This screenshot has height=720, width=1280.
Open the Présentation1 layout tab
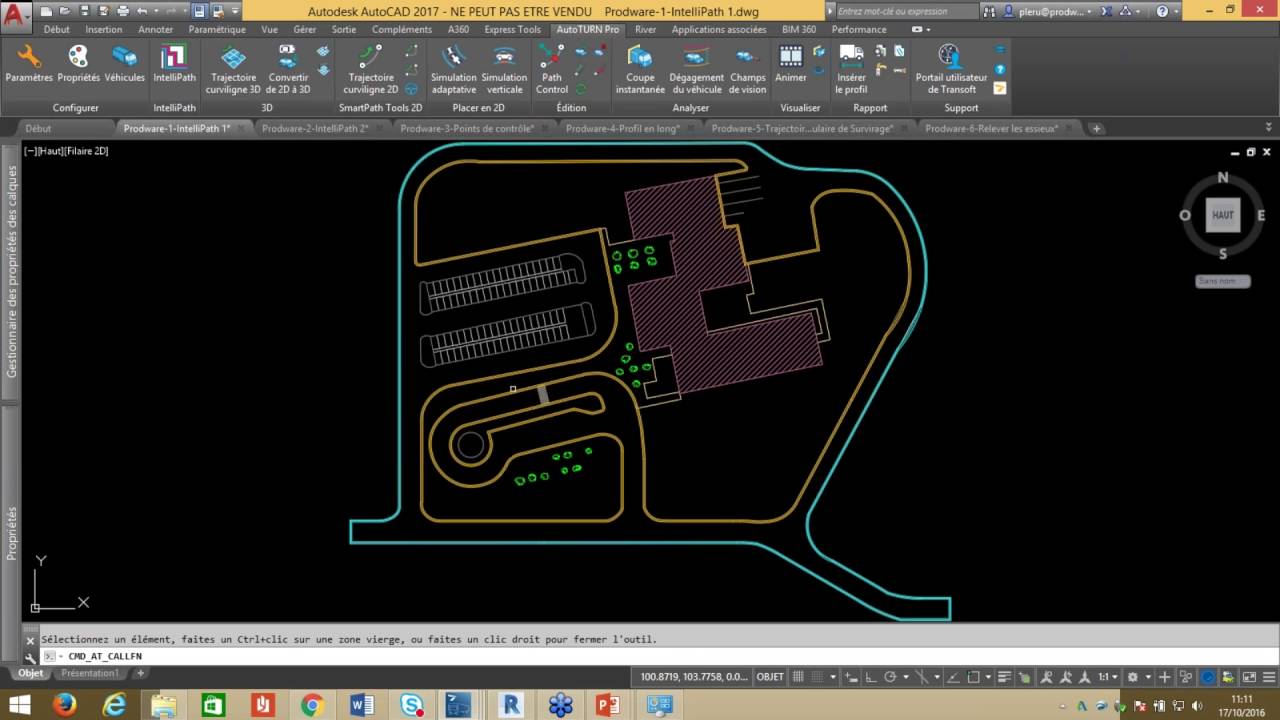tap(90, 674)
